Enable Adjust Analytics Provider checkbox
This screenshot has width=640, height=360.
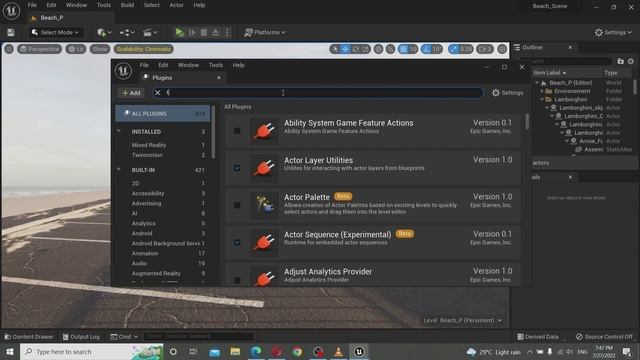coord(237,280)
